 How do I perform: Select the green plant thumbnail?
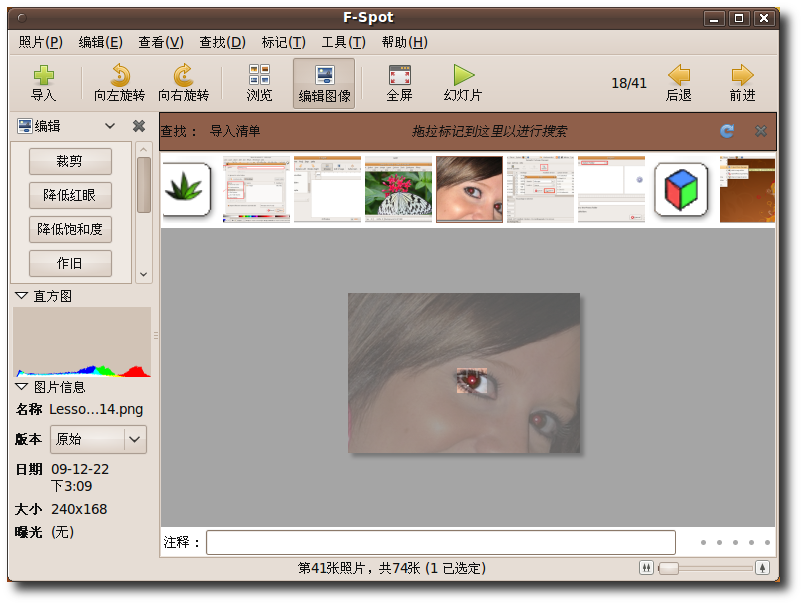tap(187, 189)
